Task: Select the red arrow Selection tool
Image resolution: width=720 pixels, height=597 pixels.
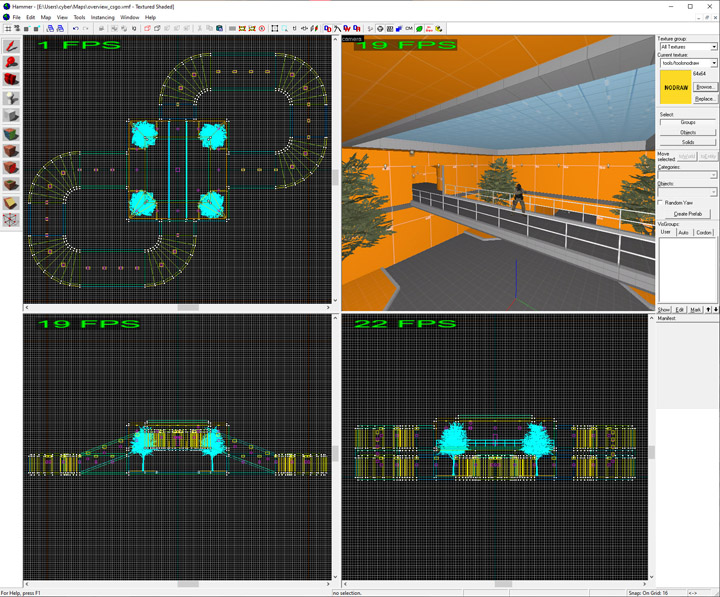Action: (x=11, y=46)
